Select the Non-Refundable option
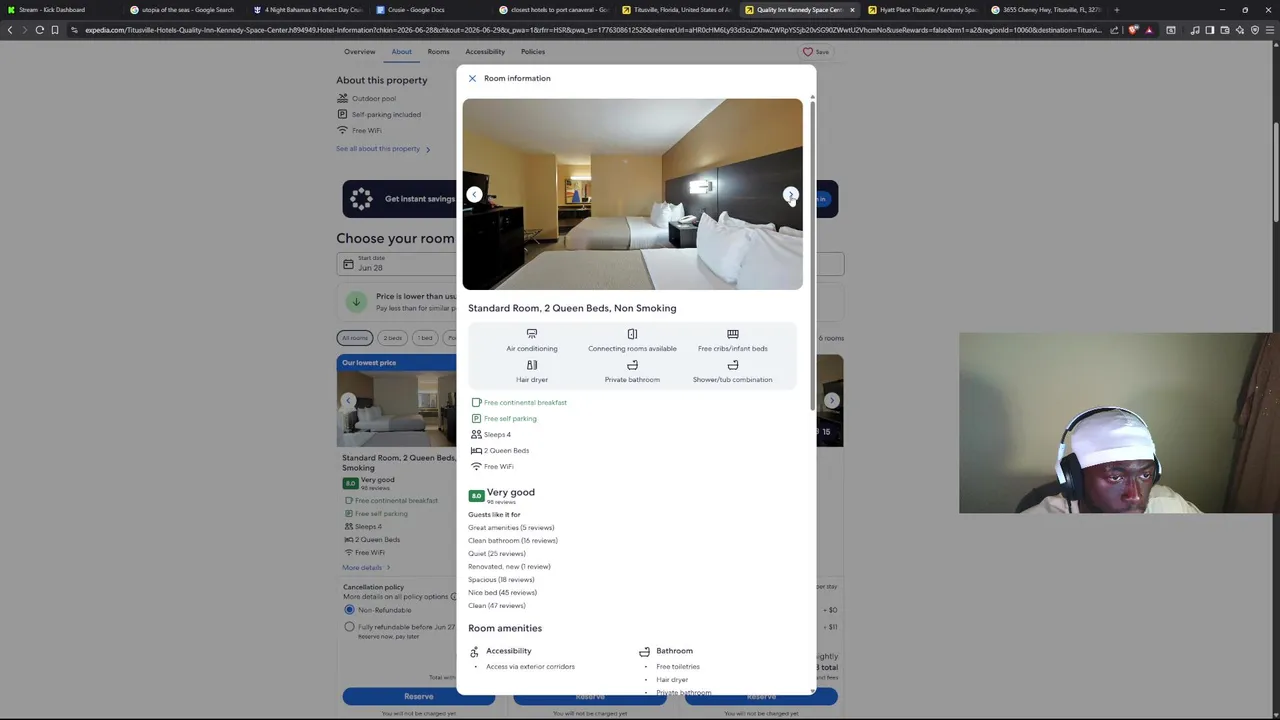The height and width of the screenshot is (720, 1280). (x=349, y=610)
